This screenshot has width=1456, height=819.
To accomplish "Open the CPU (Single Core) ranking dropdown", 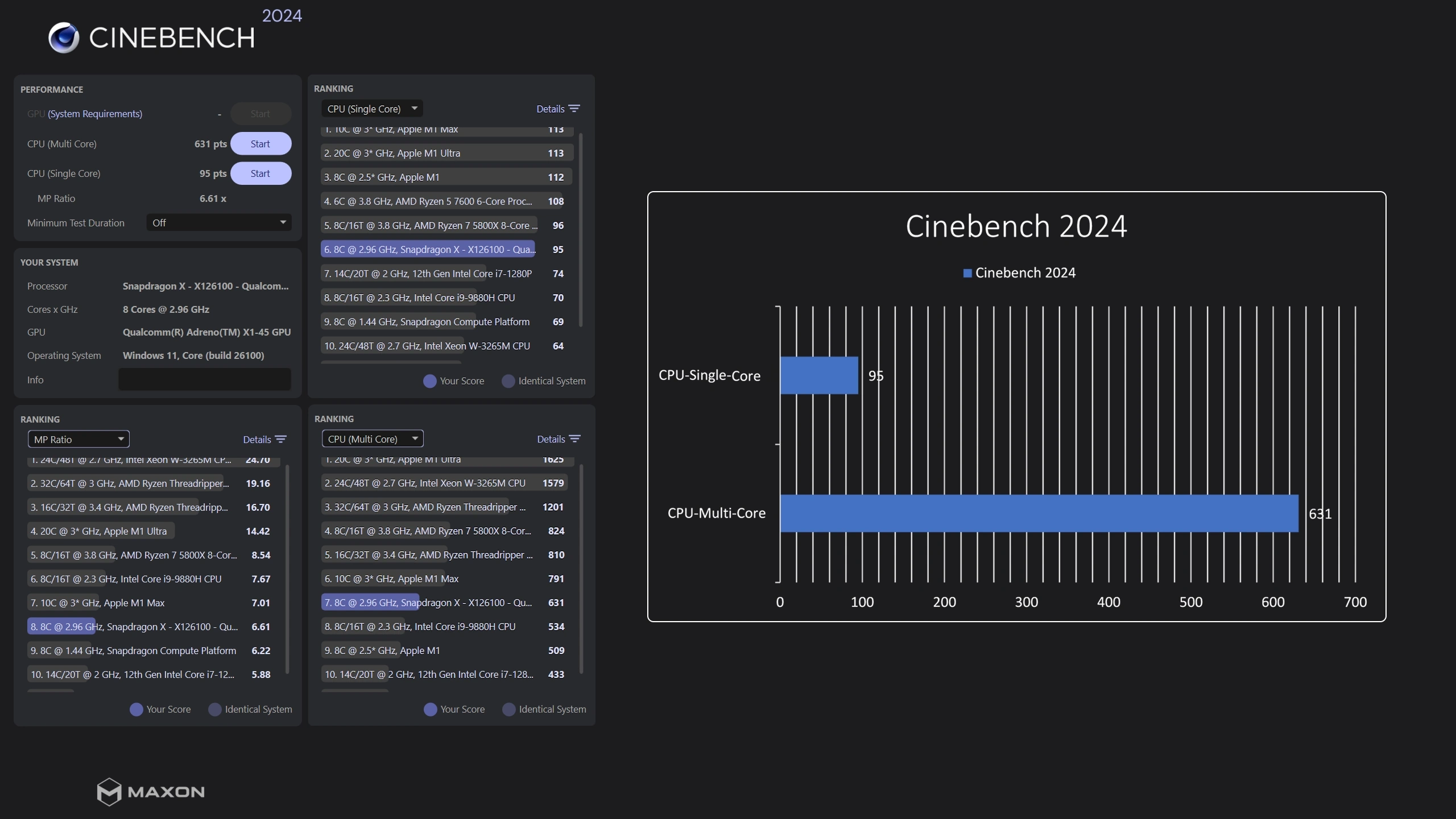I will click(373, 109).
